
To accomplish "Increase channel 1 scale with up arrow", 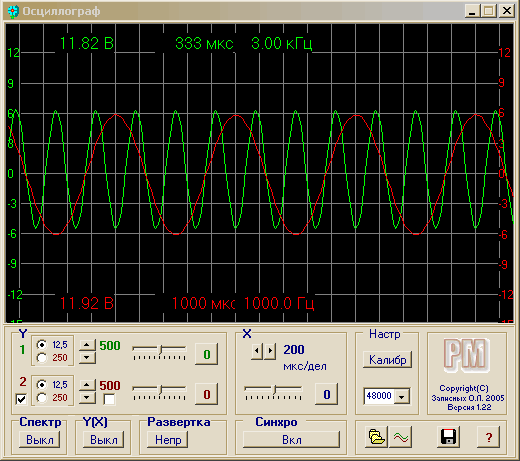I will (x=87, y=345).
